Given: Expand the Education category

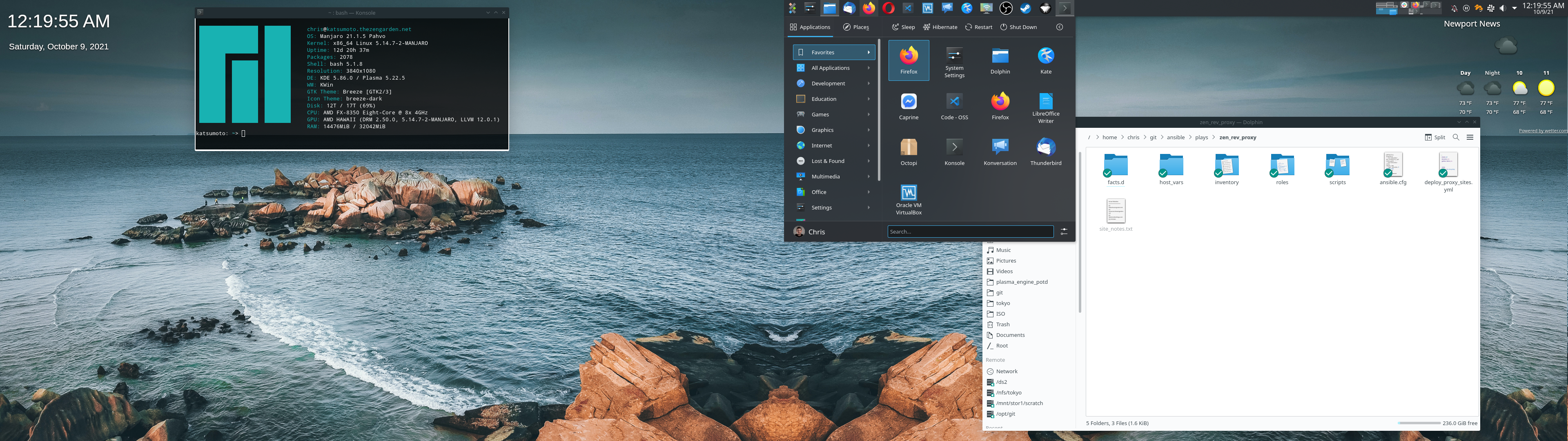Looking at the screenshot, I should point(834,99).
